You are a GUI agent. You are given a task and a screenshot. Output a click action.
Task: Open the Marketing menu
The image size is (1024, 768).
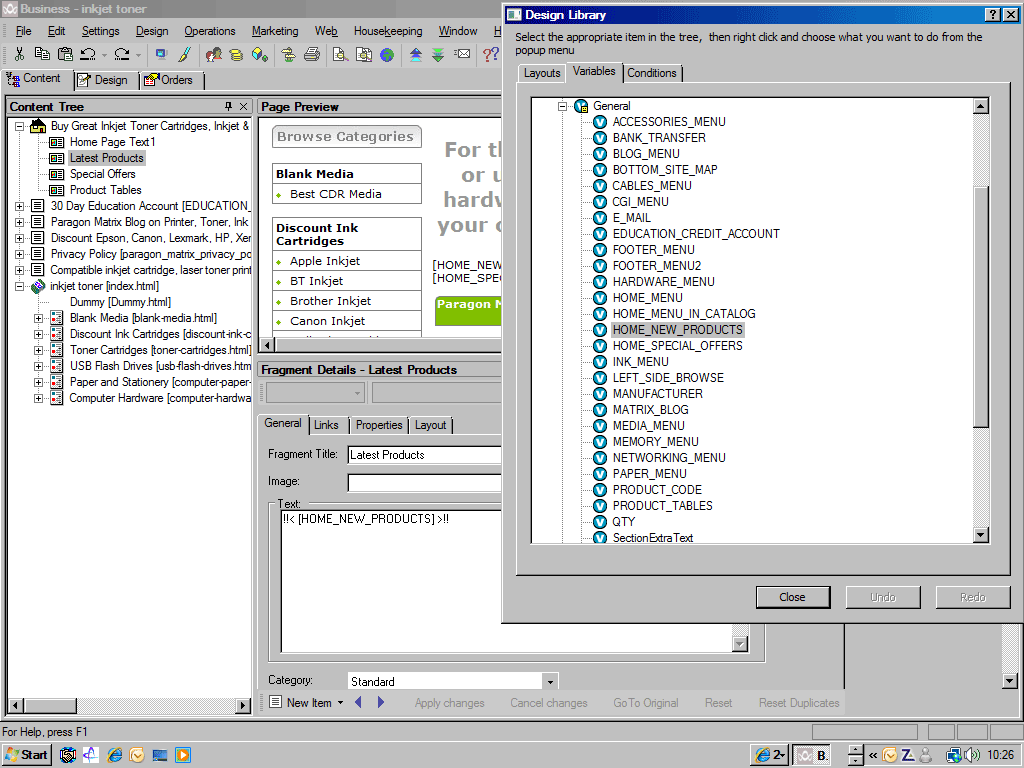275,31
